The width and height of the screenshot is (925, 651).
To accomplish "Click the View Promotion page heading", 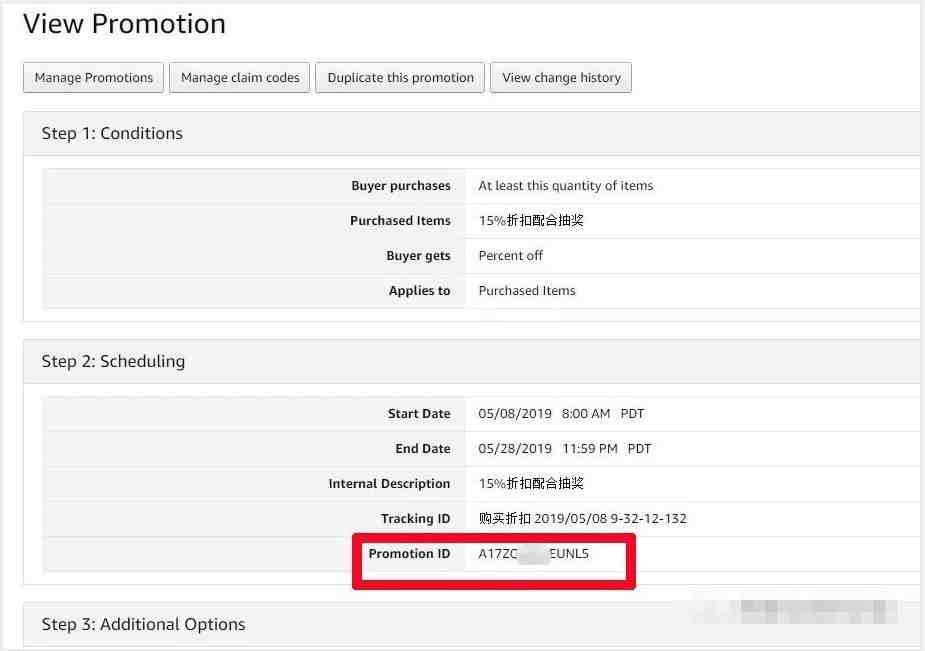I will 124,24.
